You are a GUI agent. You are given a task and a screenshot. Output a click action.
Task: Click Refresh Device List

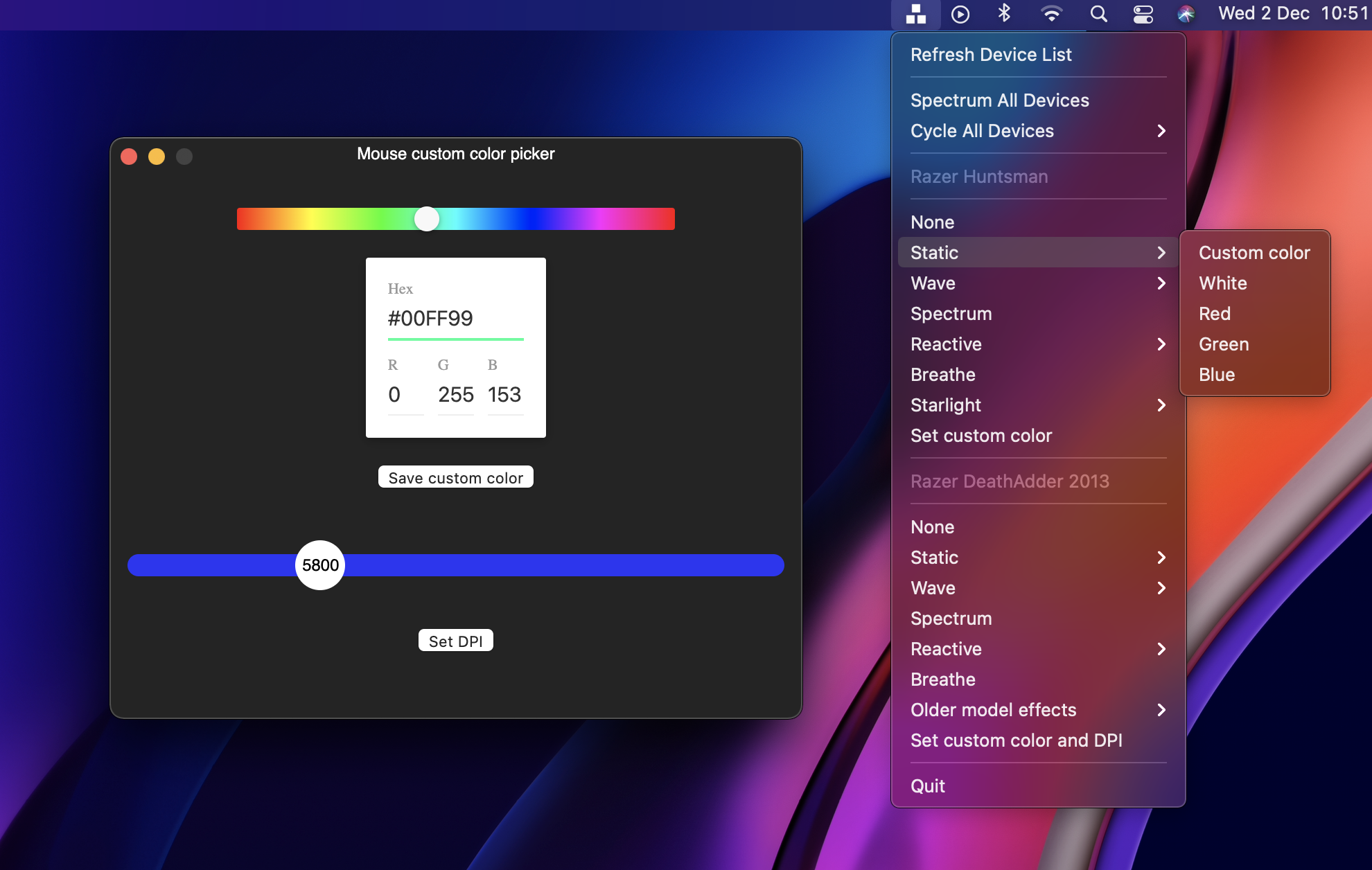coord(991,55)
